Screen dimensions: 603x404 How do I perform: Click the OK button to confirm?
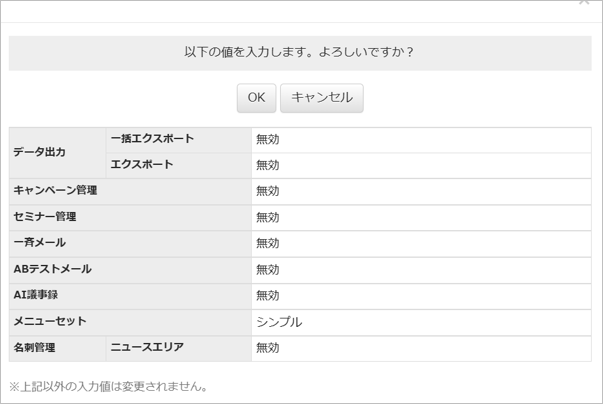256,97
